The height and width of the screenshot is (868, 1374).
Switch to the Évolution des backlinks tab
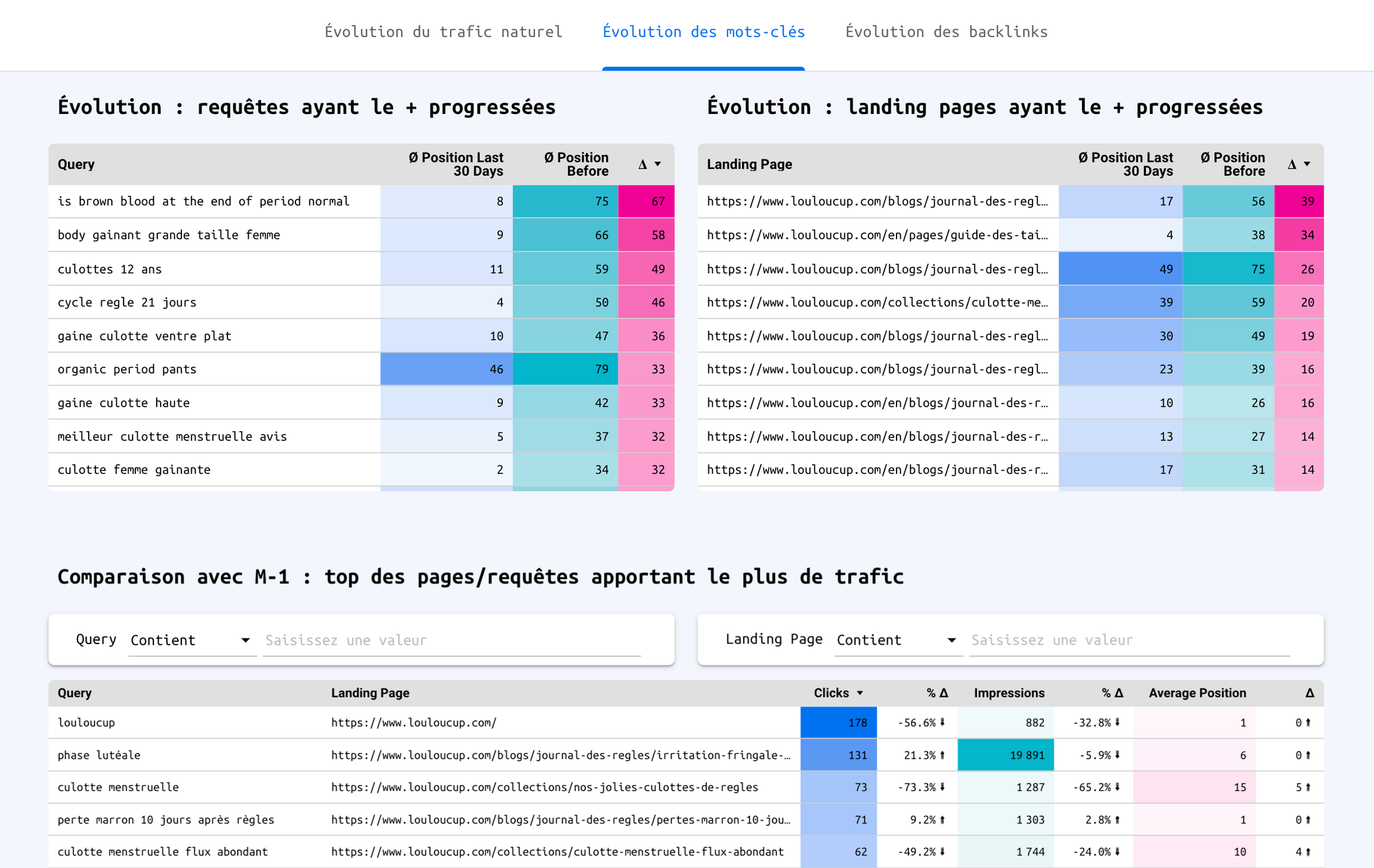947,32
